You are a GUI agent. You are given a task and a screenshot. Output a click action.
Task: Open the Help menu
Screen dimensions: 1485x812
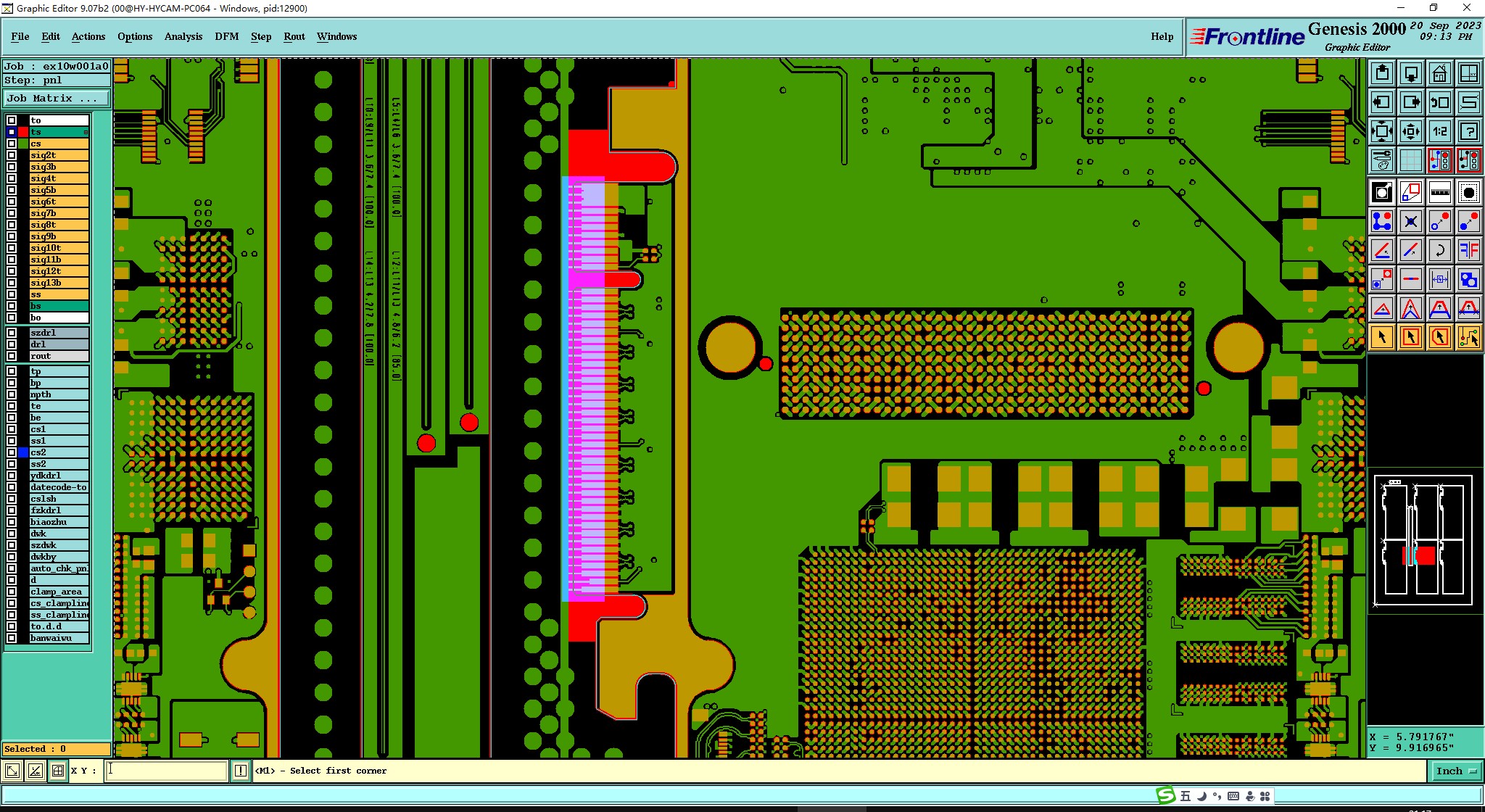tap(1162, 36)
